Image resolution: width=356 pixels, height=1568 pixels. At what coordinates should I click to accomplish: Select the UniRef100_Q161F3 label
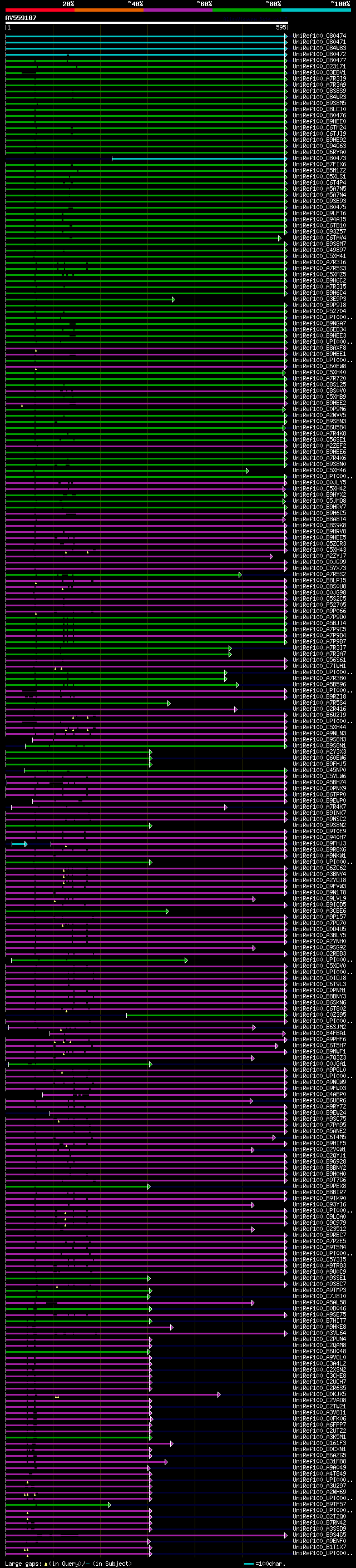coord(319,1443)
